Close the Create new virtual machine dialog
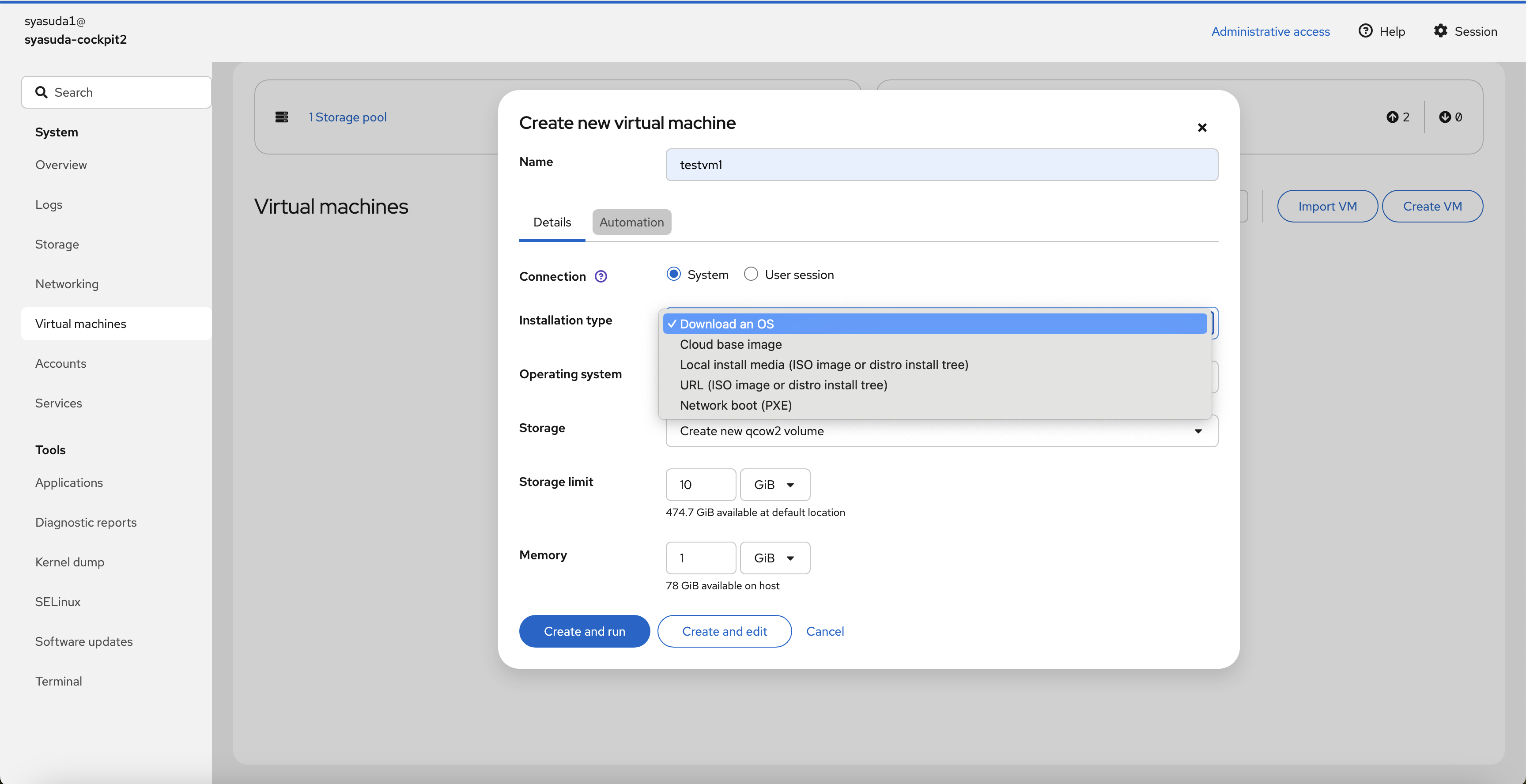The height and width of the screenshot is (784, 1526). point(1202,127)
